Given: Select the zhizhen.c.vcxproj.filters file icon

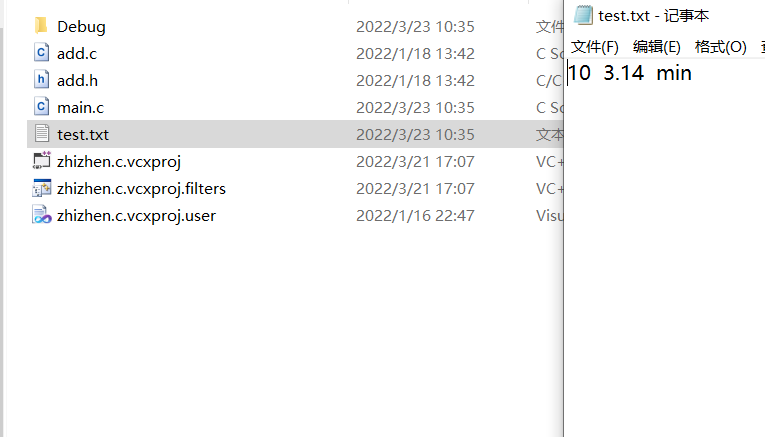Looking at the screenshot, I should pyautogui.click(x=42, y=188).
